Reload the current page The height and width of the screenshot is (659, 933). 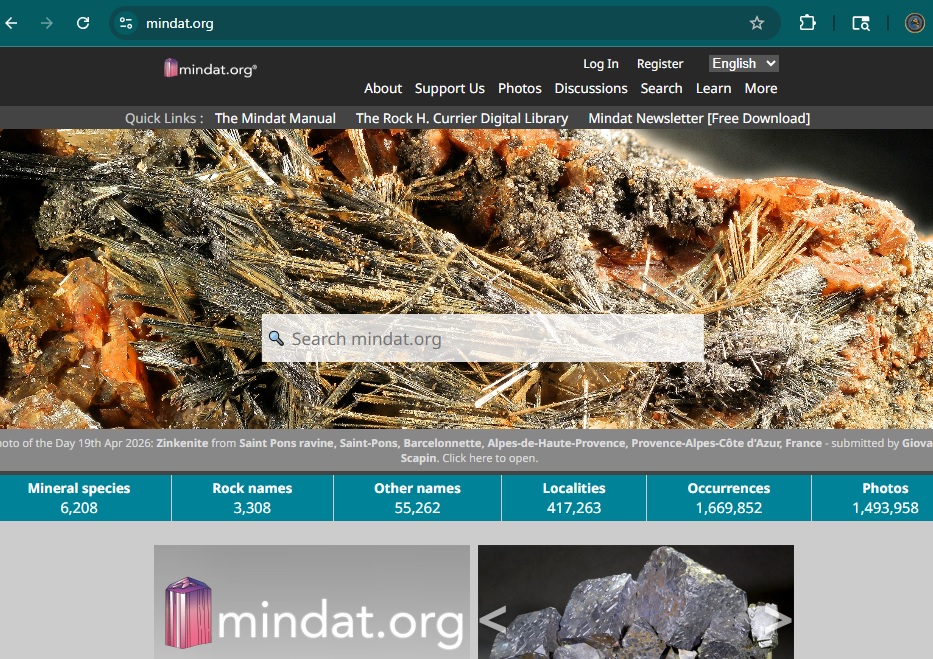click(x=83, y=22)
